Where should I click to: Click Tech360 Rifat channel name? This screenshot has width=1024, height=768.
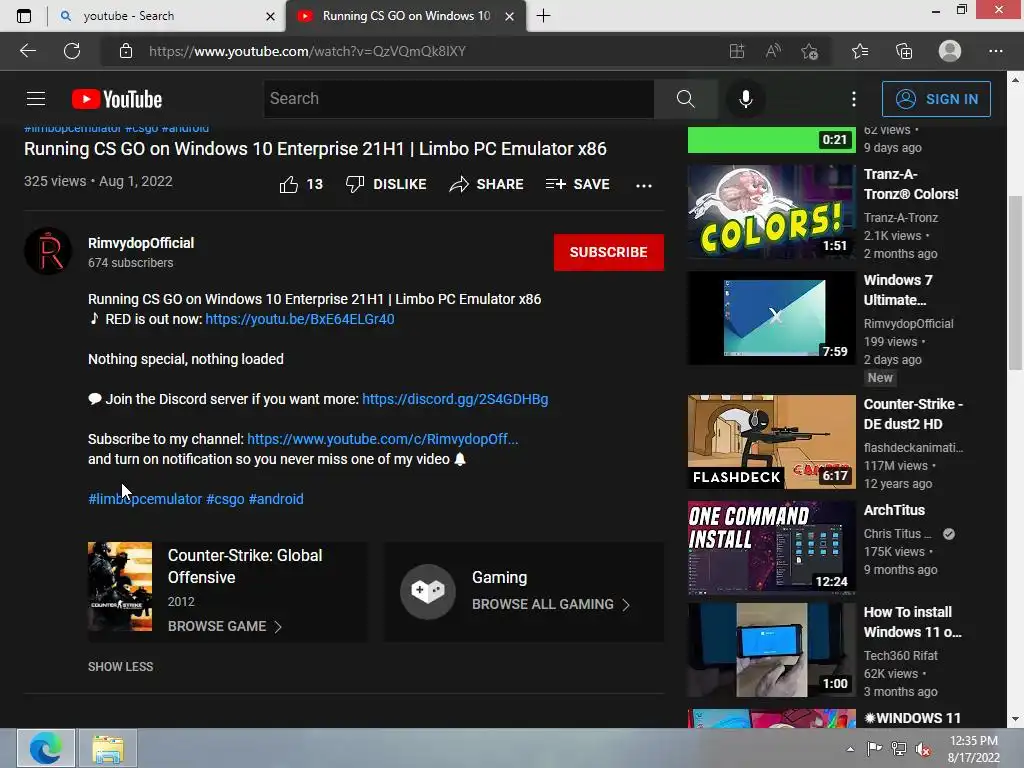click(901, 655)
